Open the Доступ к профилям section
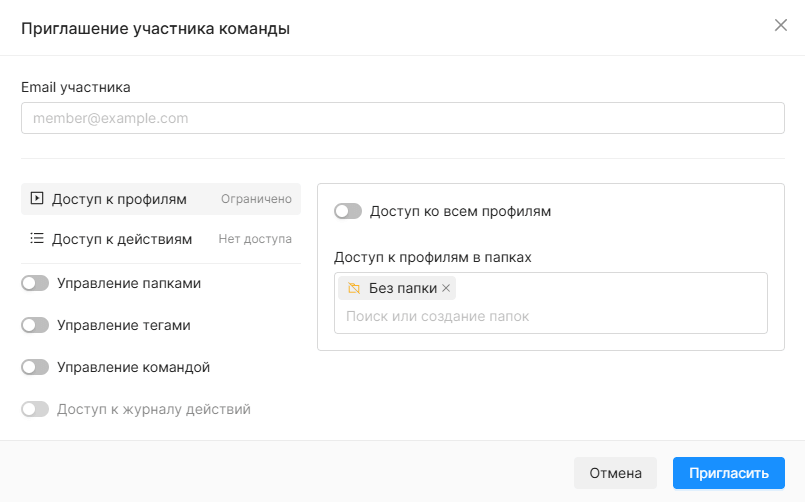 pos(161,199)
